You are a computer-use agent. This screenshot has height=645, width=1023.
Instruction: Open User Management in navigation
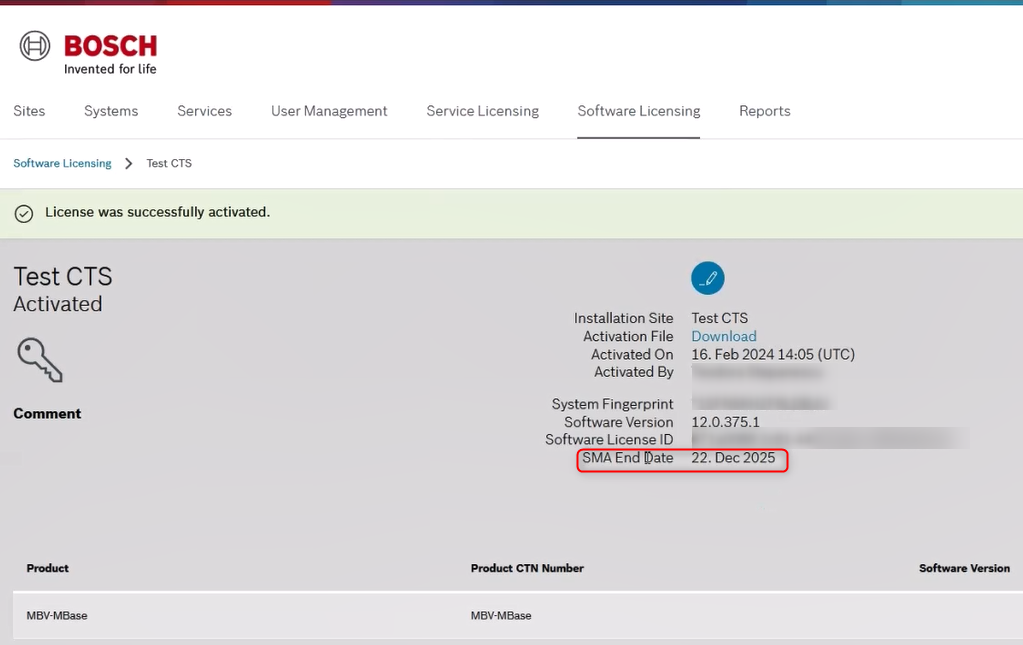pyautogui.click(x=329, y=111)
